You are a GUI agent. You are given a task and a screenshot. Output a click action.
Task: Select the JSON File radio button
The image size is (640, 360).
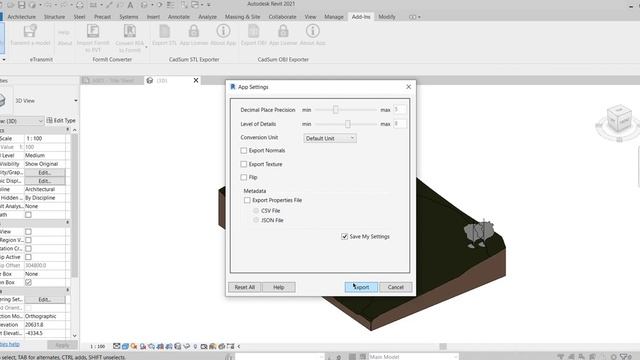click(256, 220)
